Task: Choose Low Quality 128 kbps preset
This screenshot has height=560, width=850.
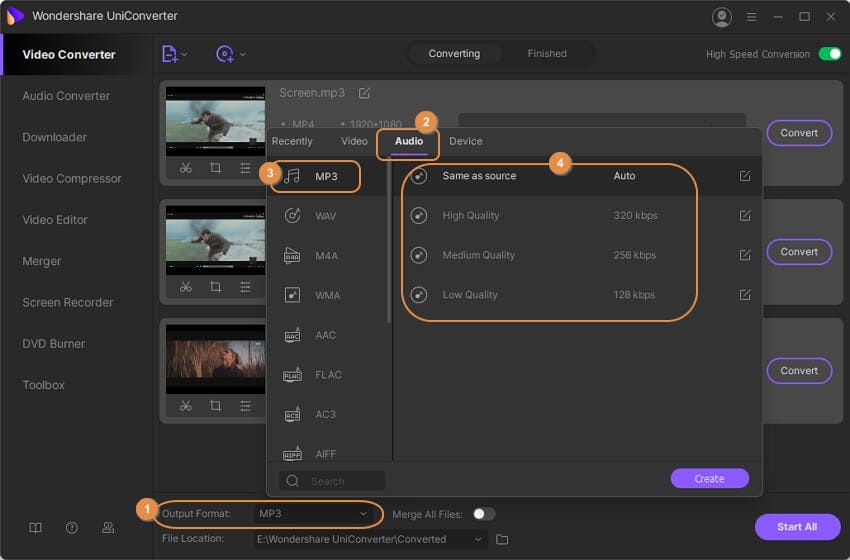Action: [578, 294]
